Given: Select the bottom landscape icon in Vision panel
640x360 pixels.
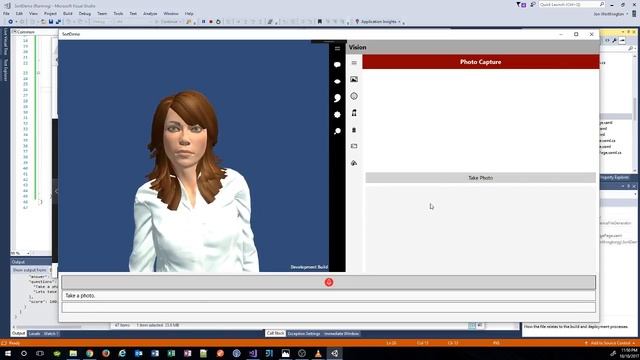Looking at the screenshot, I should coord(354,163).
